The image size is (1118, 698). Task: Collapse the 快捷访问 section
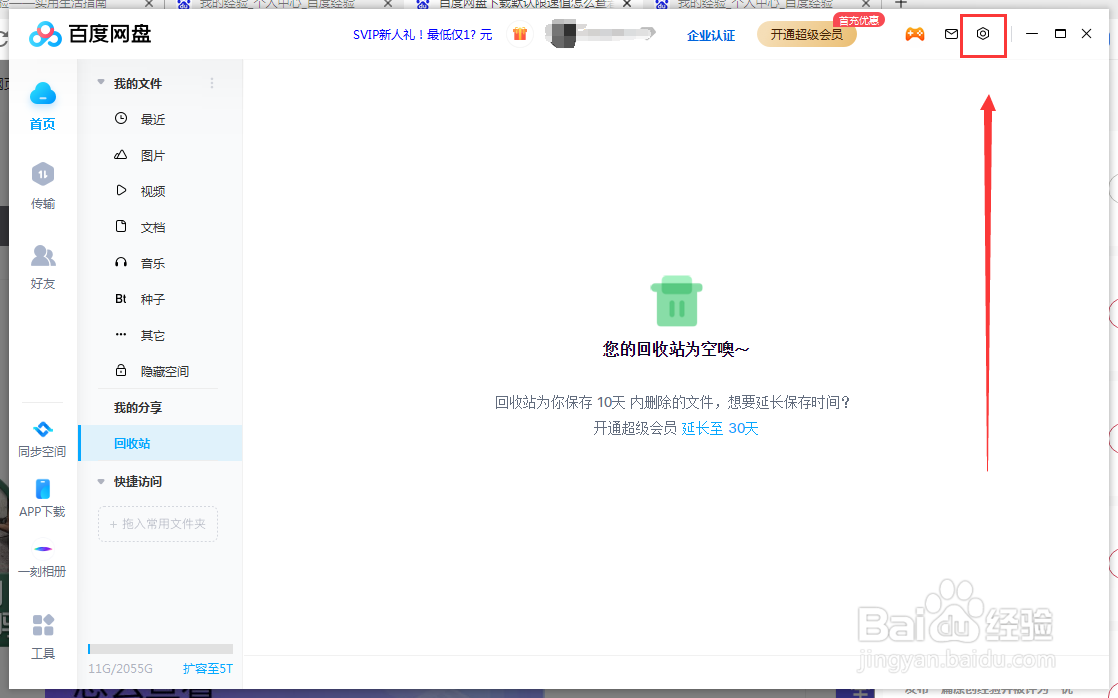pos(100,481)
